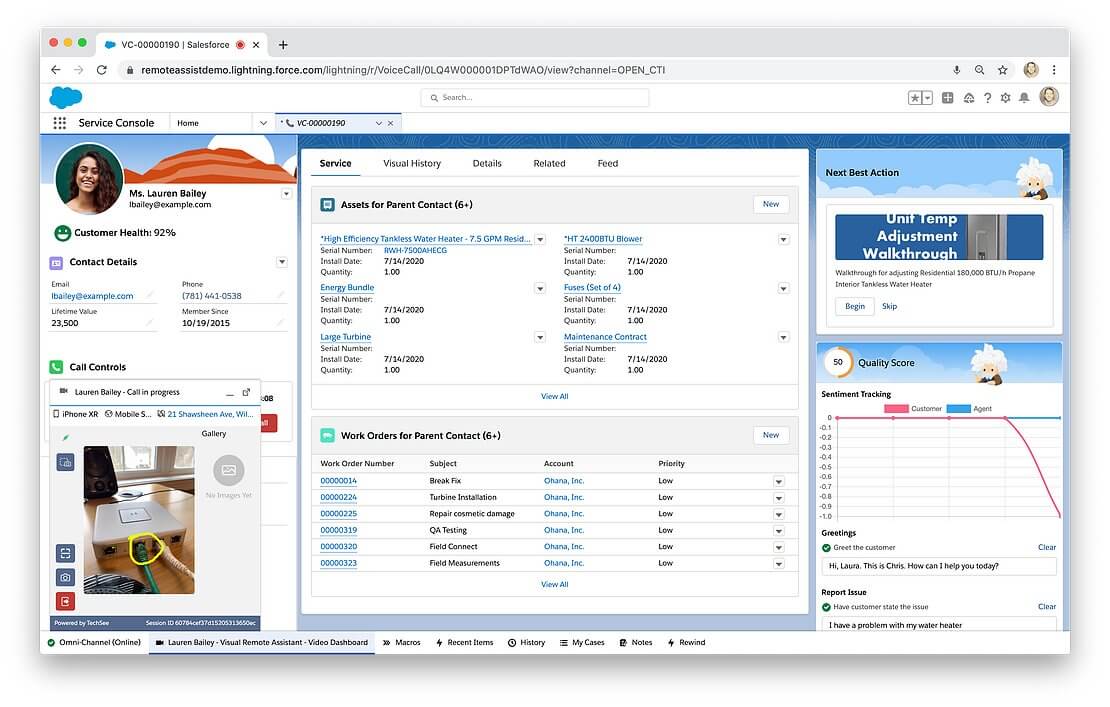Click New in Work Orders section
This screenshot has height=707, width=1110.
coord(770,435)
